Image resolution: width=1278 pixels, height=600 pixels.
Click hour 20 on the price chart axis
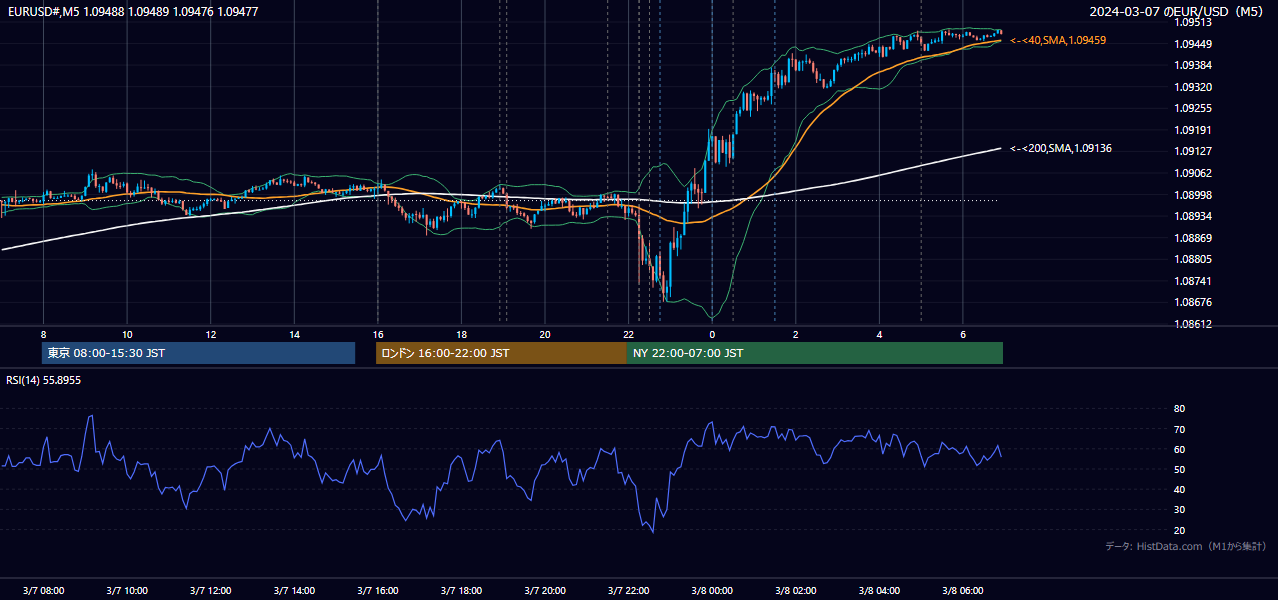click(544, 334)
